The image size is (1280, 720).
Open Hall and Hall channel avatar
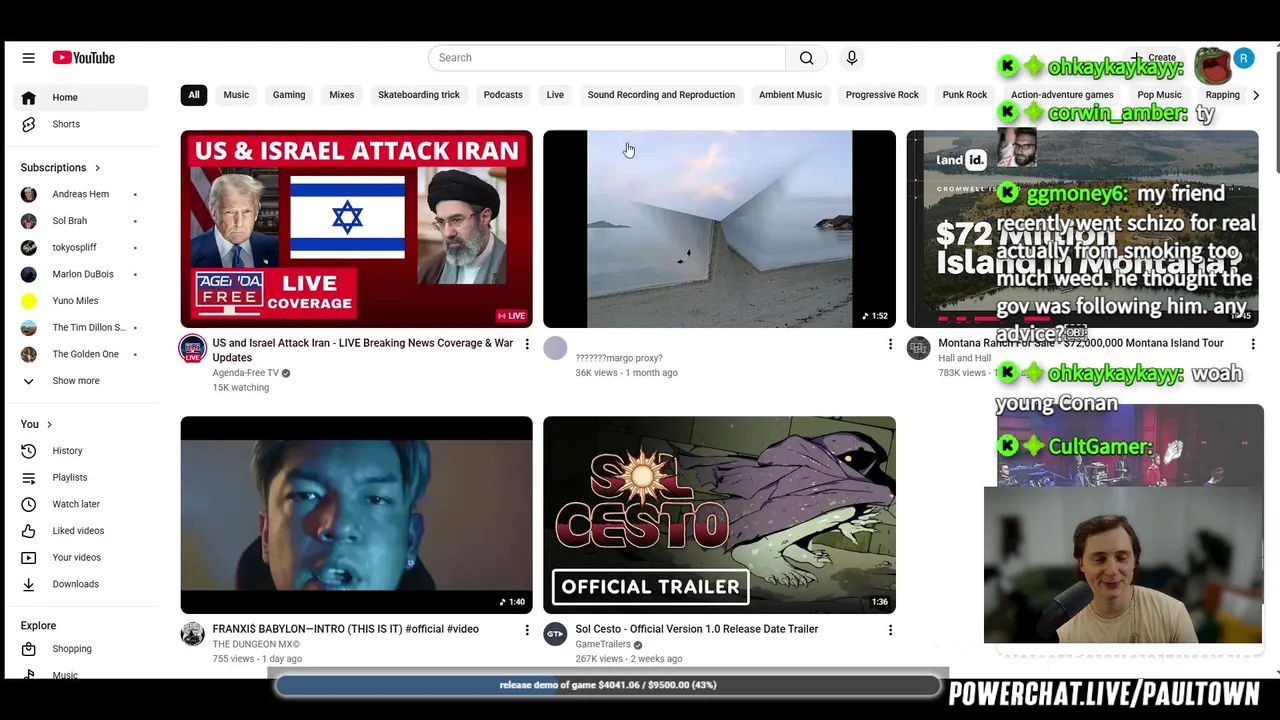coord(918,348)
